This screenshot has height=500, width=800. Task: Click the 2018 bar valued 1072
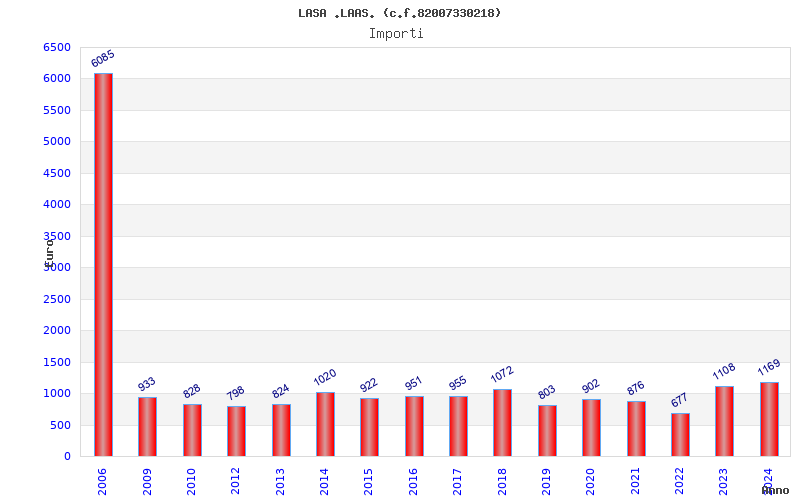click(x=503, y=422)
